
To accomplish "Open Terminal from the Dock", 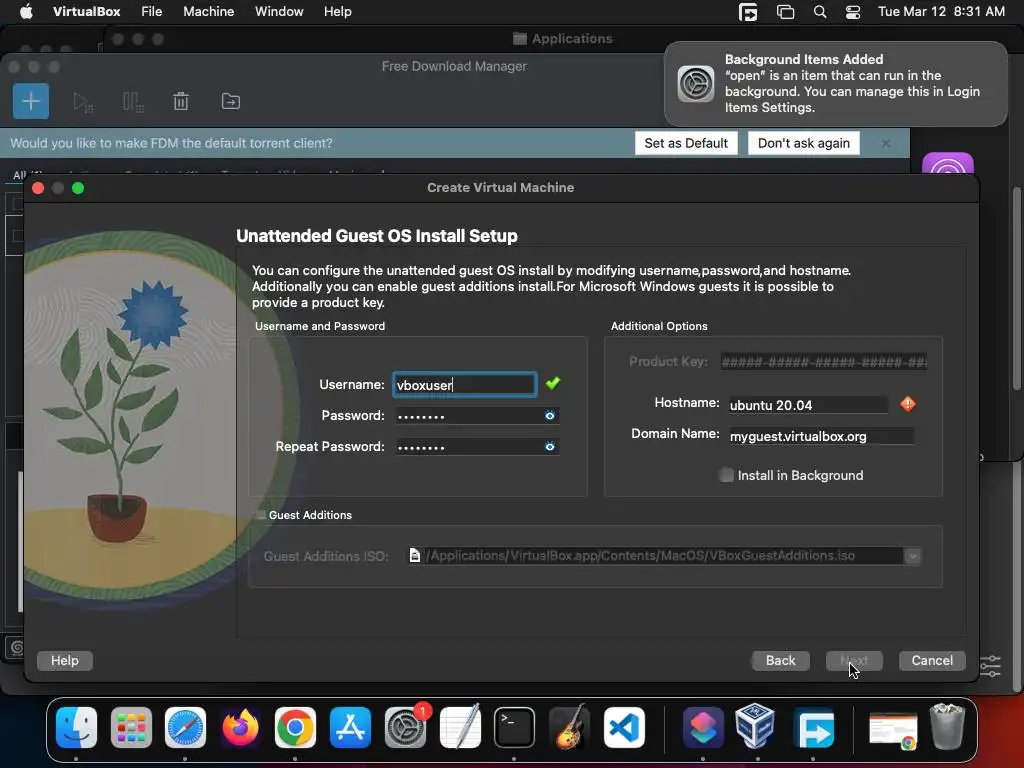I will coord(515,728).
